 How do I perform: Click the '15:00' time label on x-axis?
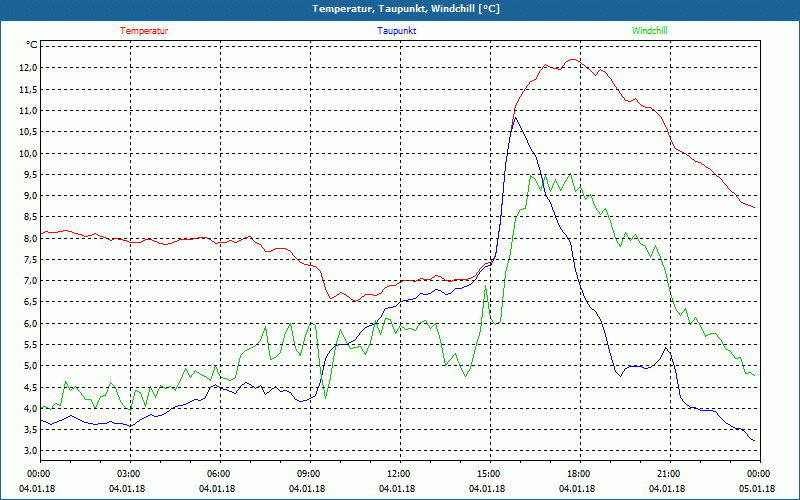(x=490, y=474)
